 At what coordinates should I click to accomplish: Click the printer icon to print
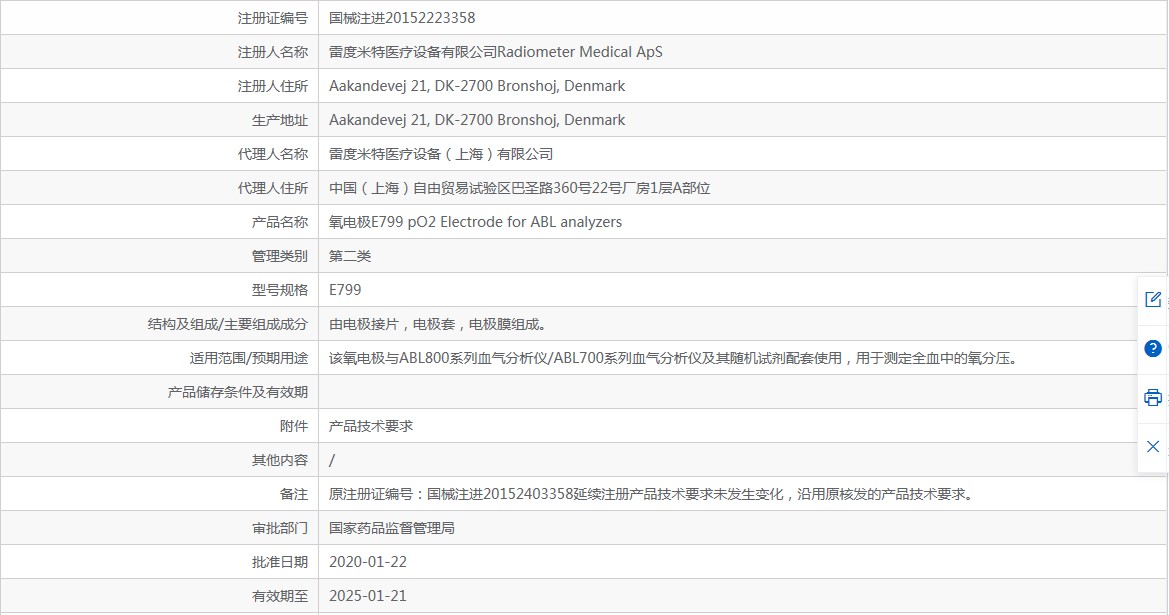[x=1153, y=397]
